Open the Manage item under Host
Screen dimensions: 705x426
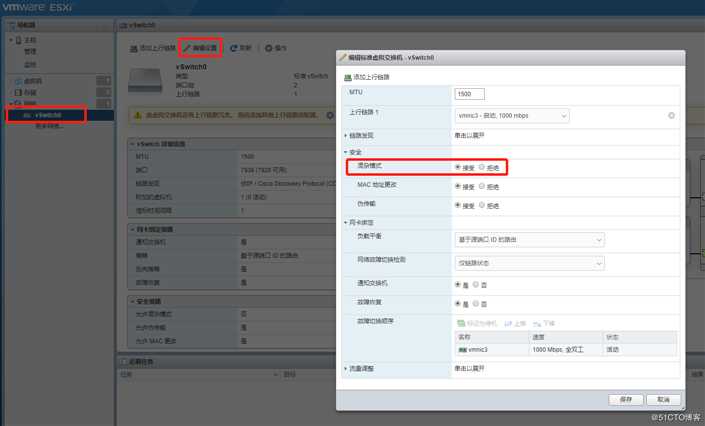[x=30, y=52]
